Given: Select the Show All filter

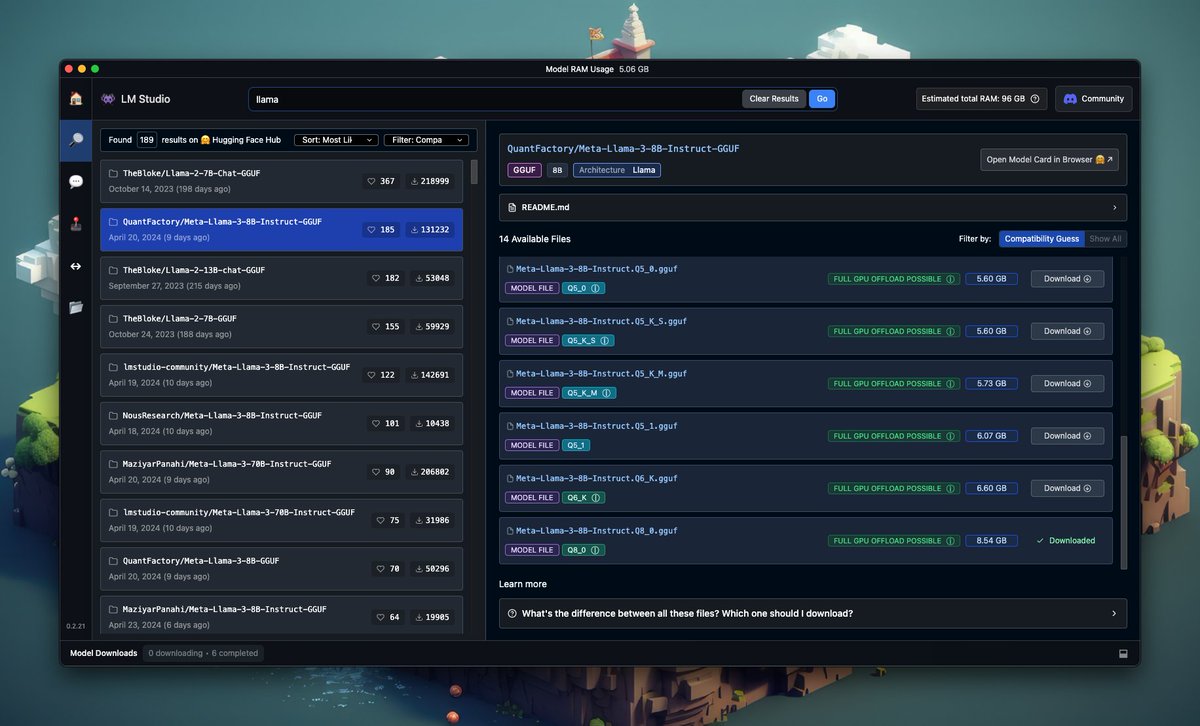Looking at the screenshot, I should tap(1105, 239).
